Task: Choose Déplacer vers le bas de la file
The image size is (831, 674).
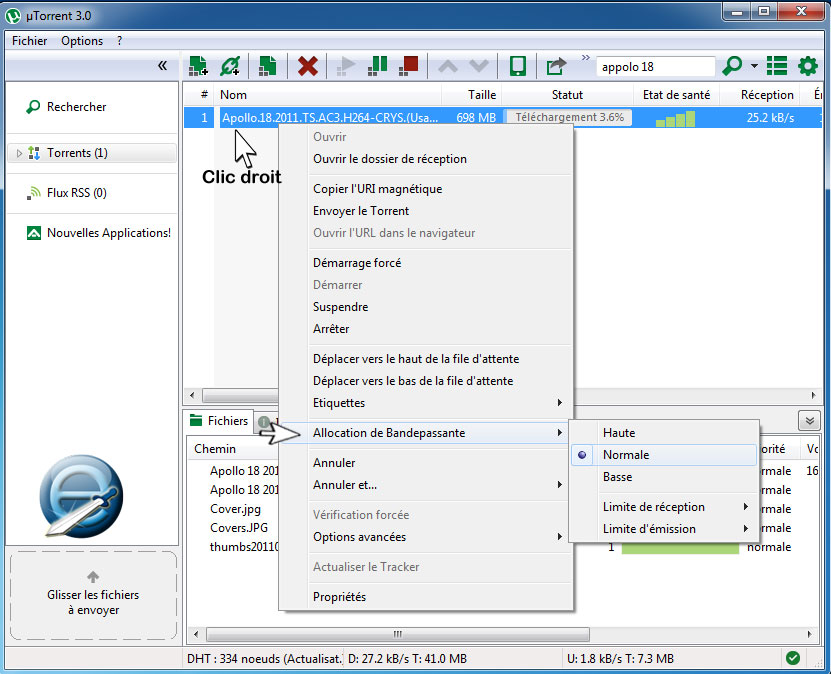Action: [427, 381]
